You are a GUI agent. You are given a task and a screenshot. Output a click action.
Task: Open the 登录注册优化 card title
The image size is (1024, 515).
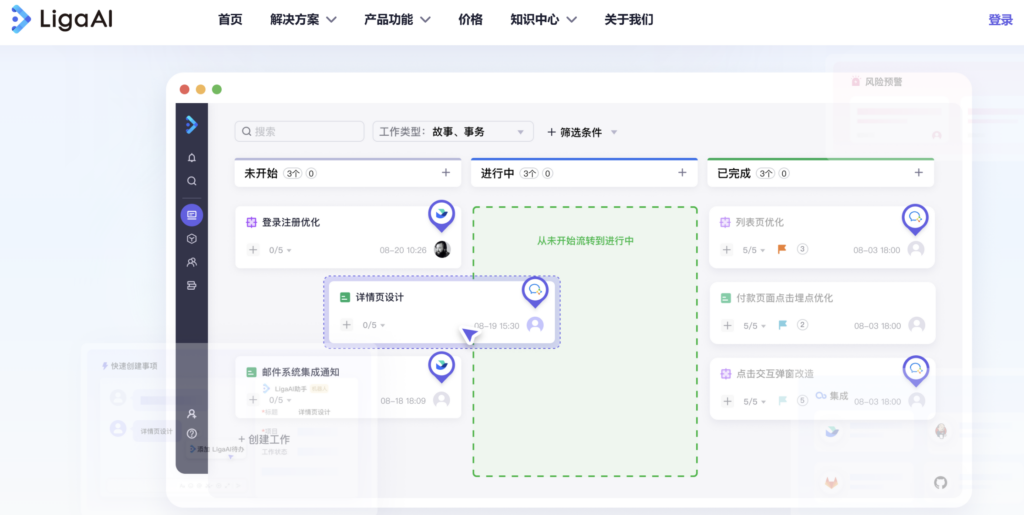click(x=291, y=223)
